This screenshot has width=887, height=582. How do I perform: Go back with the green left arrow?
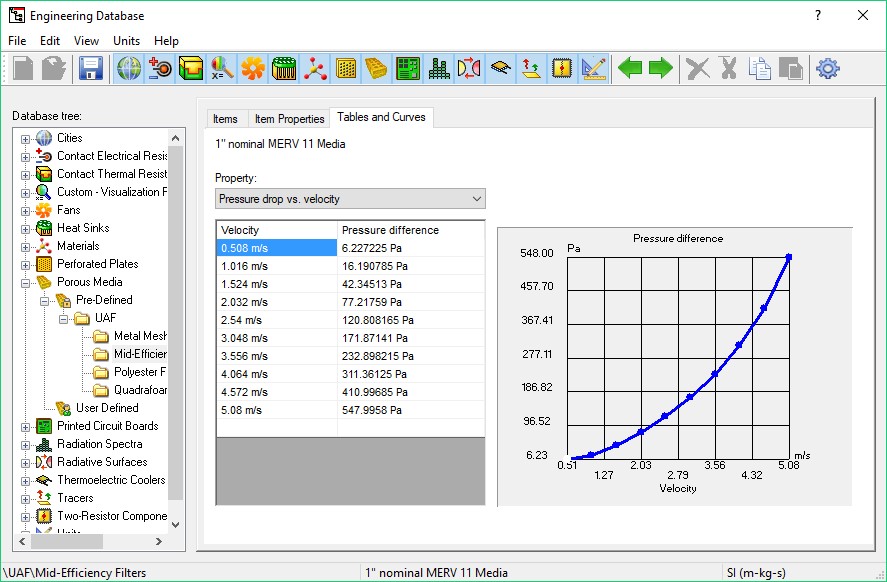[x=630, y=68]
